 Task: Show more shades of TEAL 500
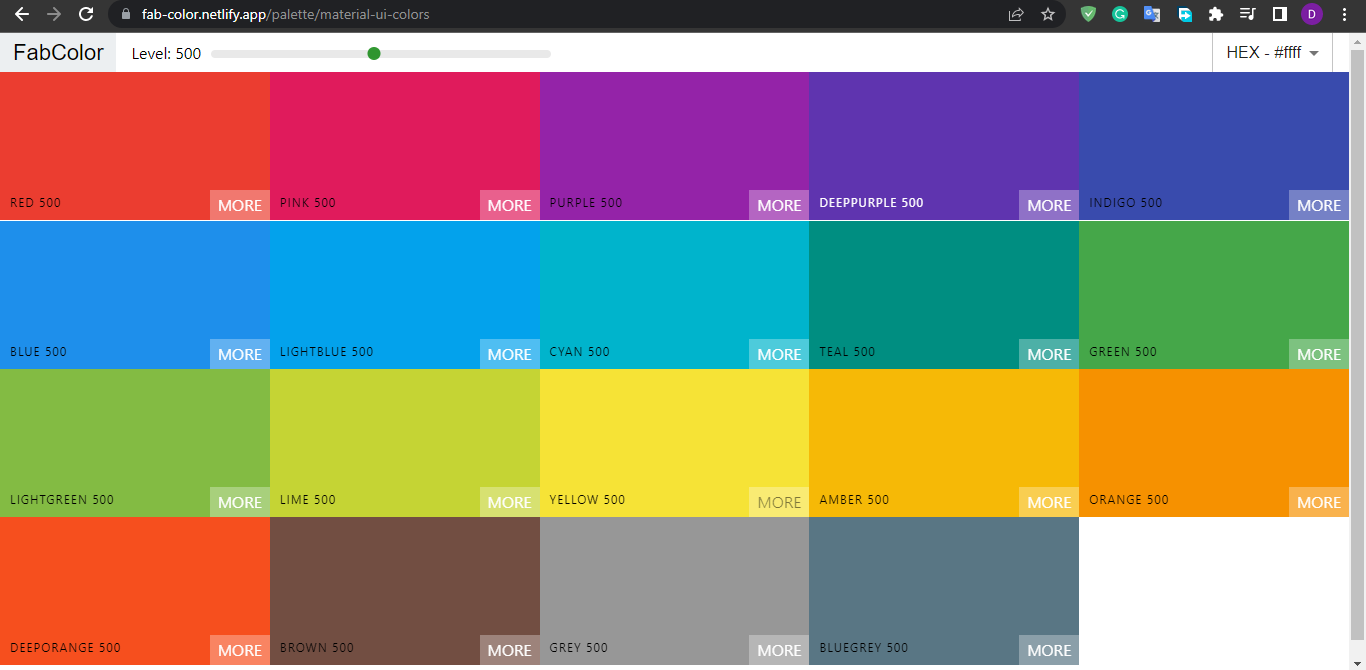click(x=1048, y=353)
